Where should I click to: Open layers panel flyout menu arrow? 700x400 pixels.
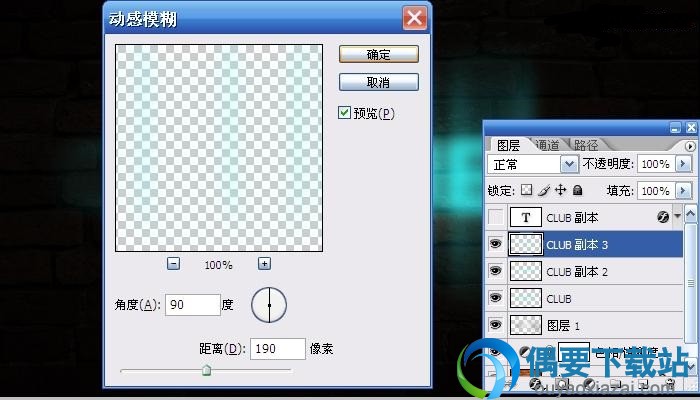tap(690, 146)
